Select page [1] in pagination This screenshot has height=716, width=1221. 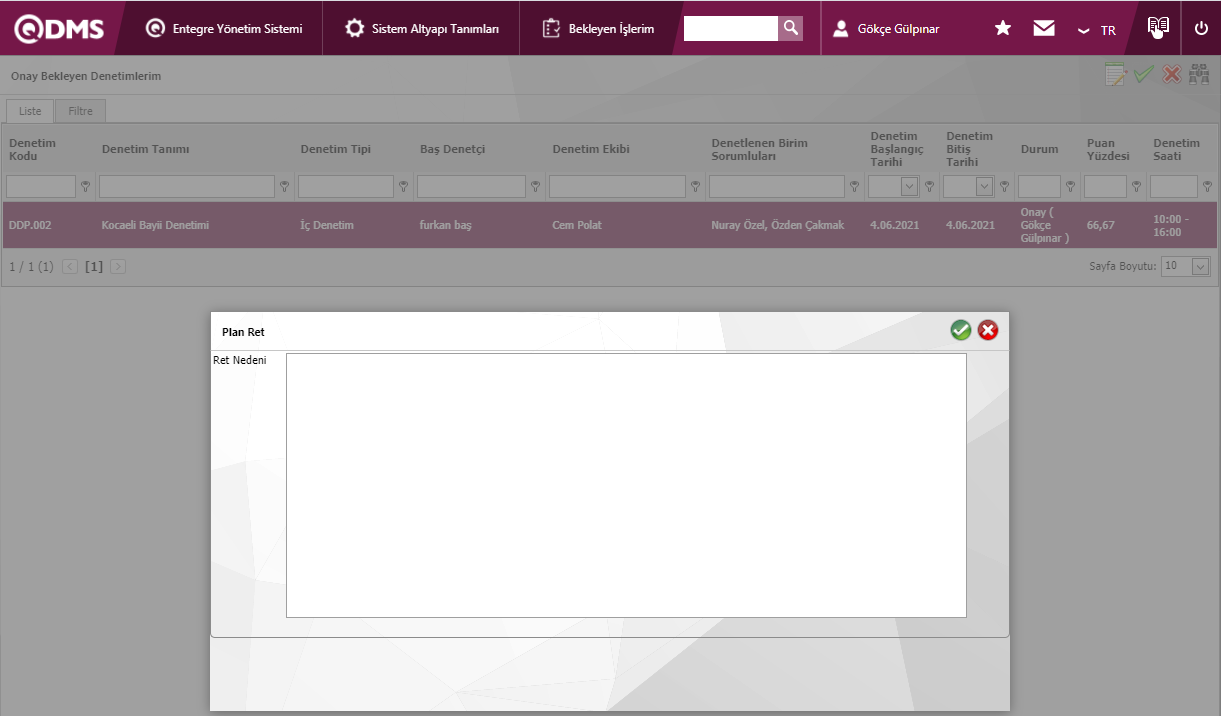[94, 267]
